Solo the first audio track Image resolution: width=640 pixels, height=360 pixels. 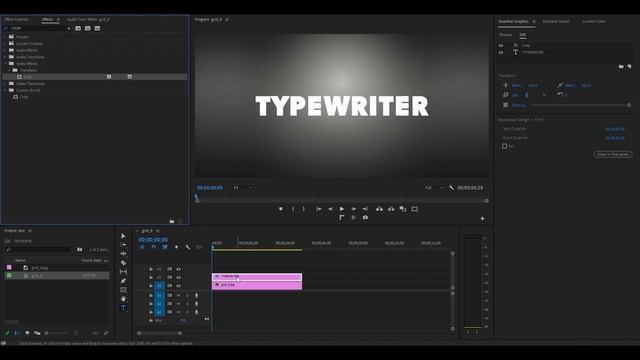coord(187,295)
